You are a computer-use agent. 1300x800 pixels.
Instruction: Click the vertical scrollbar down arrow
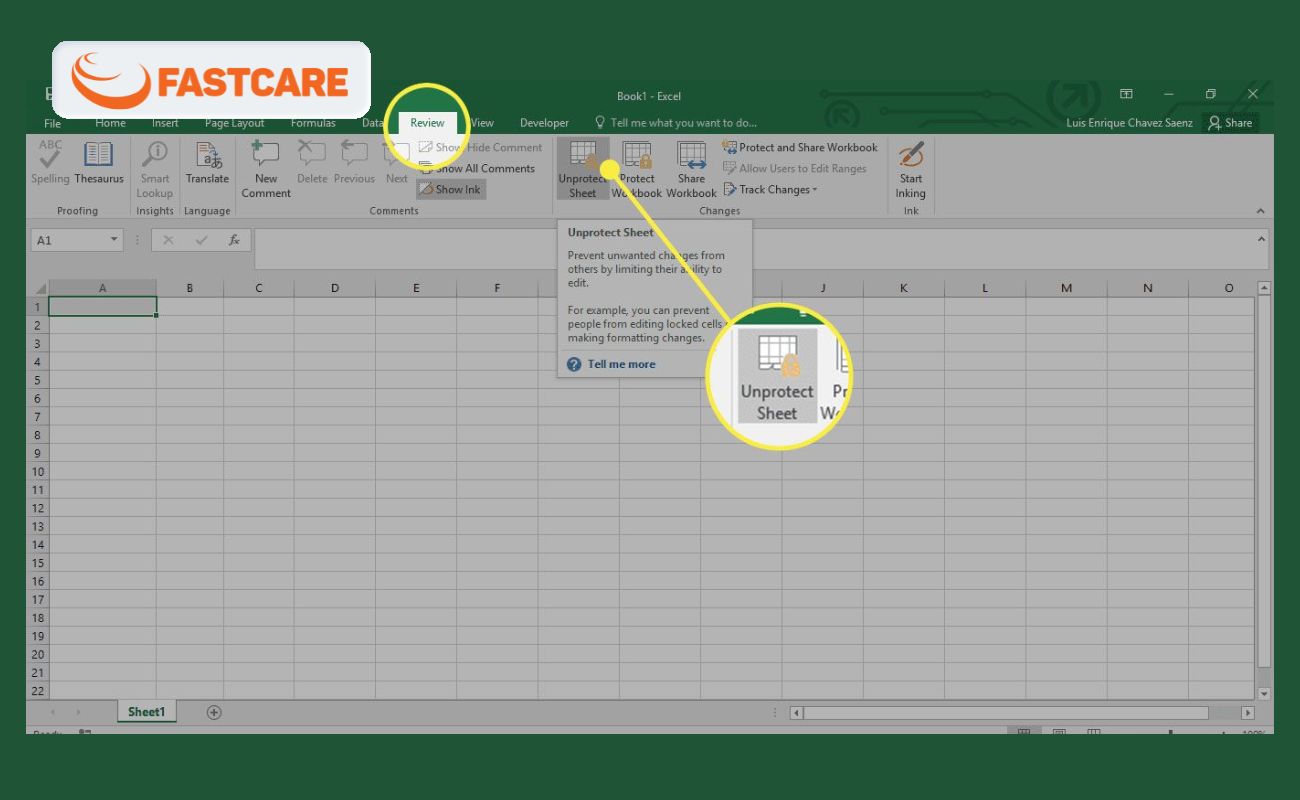[1264, 693]
